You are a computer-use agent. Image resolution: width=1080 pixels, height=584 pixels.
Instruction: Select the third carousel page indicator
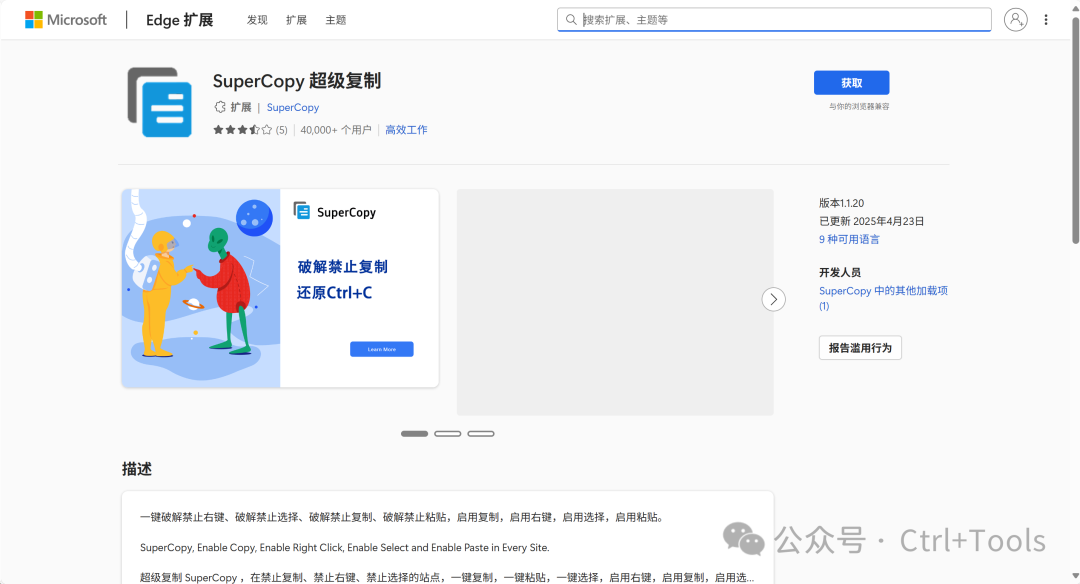click(481, 434)
